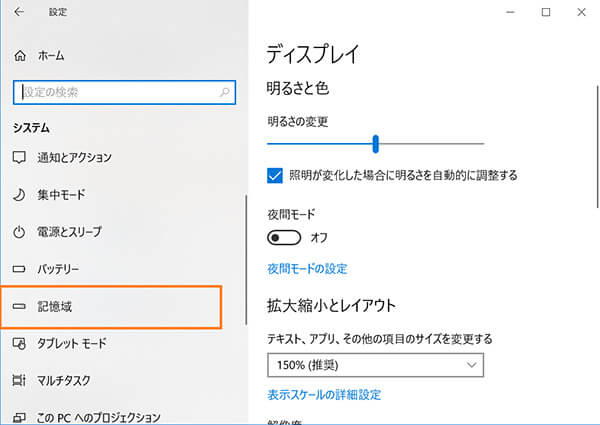Open 表示スケールの詳細設定 link

tap(324, 395)
